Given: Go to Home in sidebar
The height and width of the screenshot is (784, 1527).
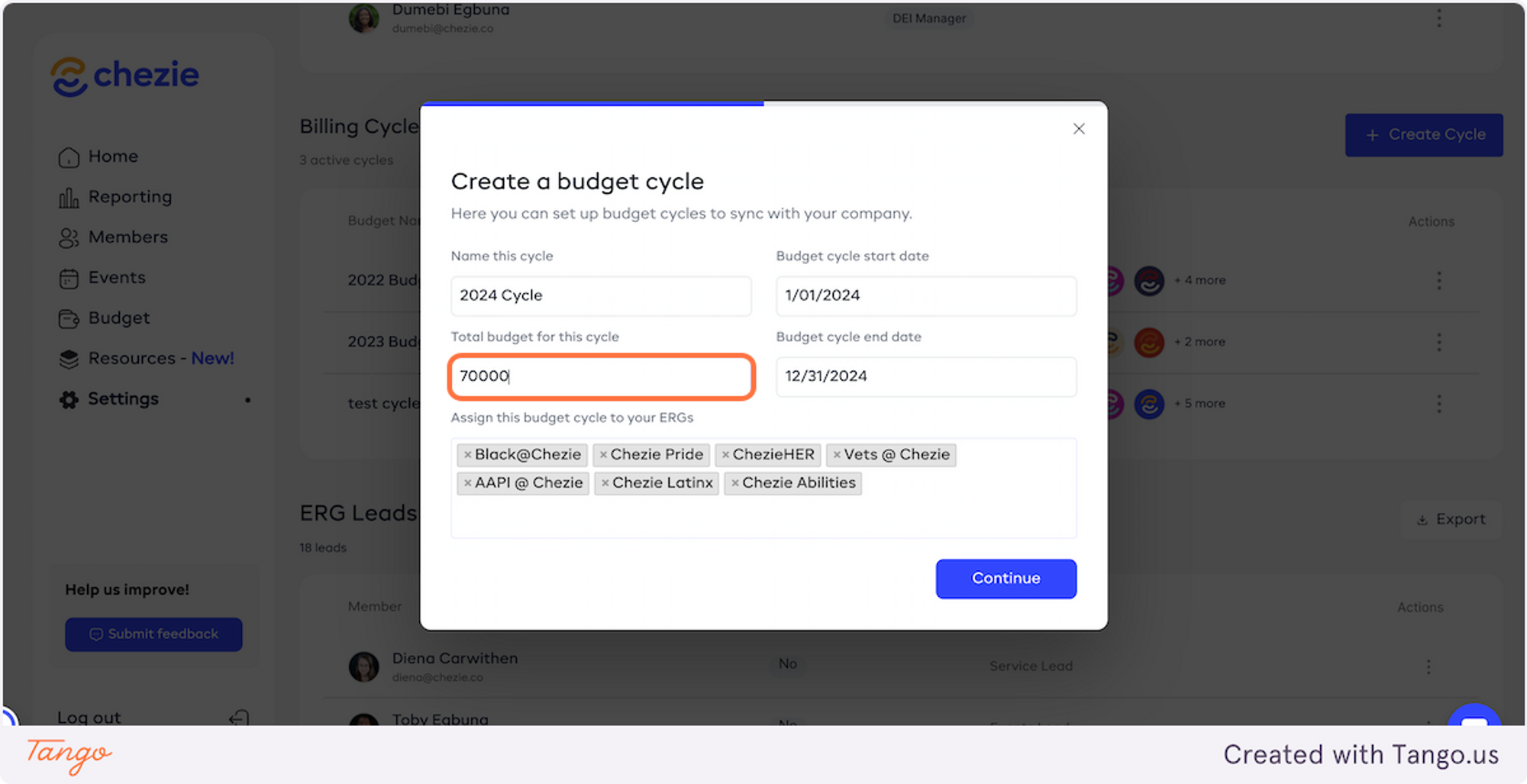Looking at the screenshot, I should [113, 156].
